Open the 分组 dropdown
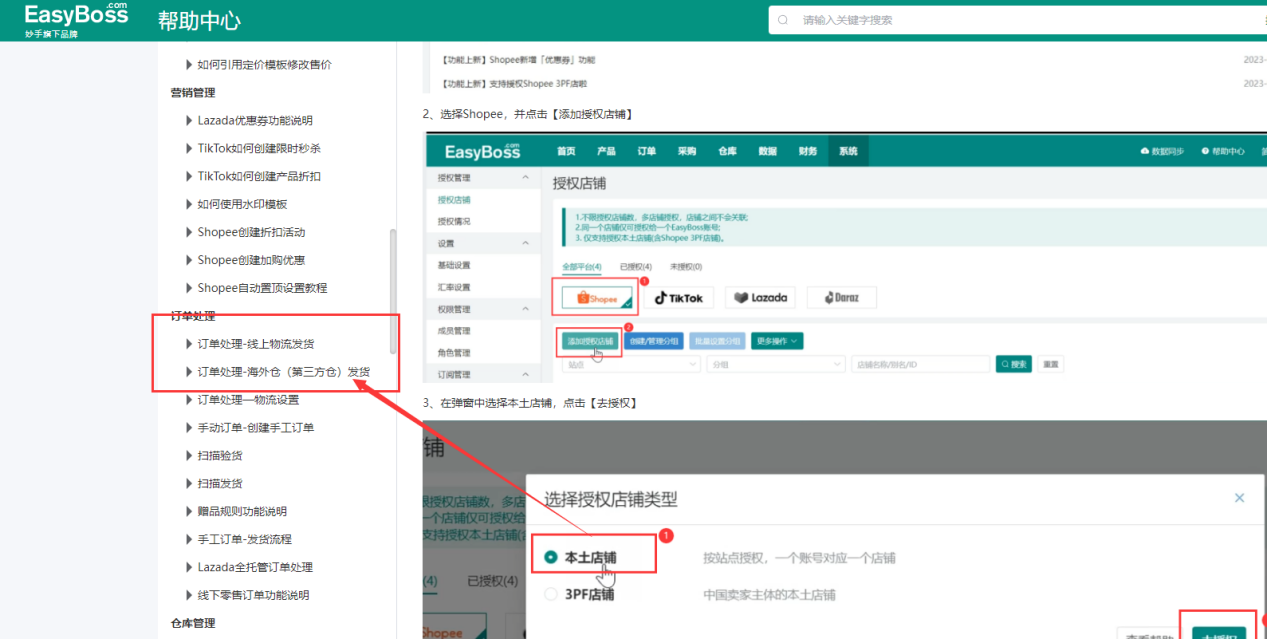 point(775,364)
